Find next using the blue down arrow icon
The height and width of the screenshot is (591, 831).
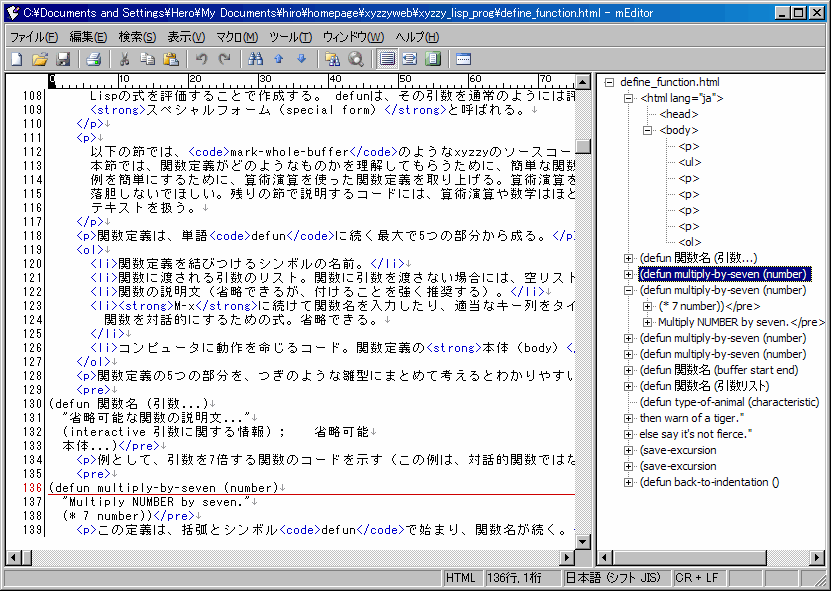click(x=301, y=59)
